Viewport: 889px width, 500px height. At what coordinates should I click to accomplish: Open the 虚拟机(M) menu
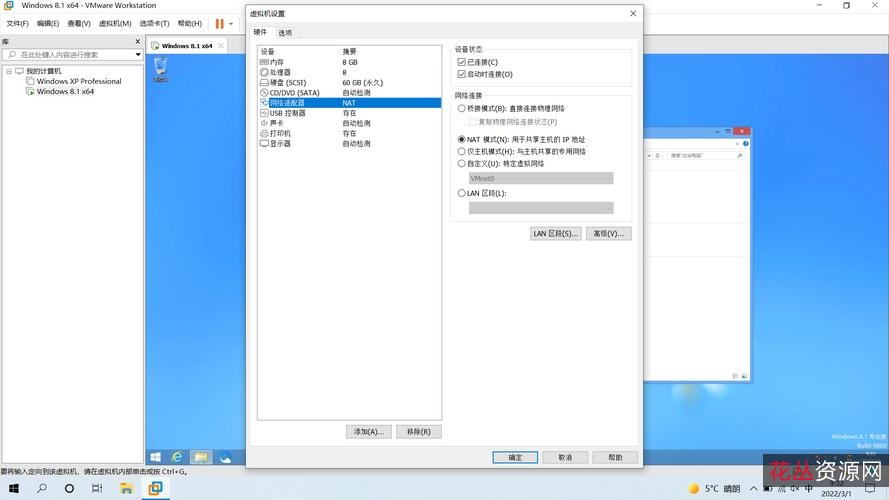point(115,23)
